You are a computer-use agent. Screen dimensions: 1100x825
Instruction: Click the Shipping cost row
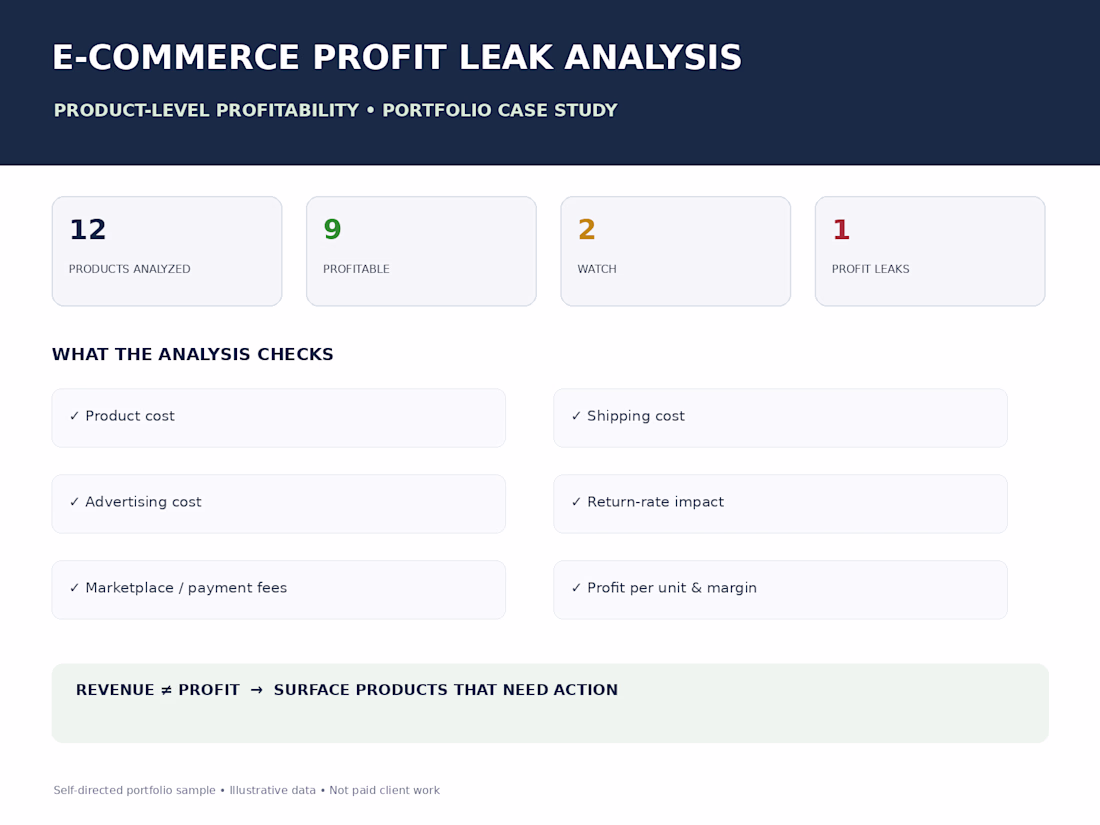[781, 418]
